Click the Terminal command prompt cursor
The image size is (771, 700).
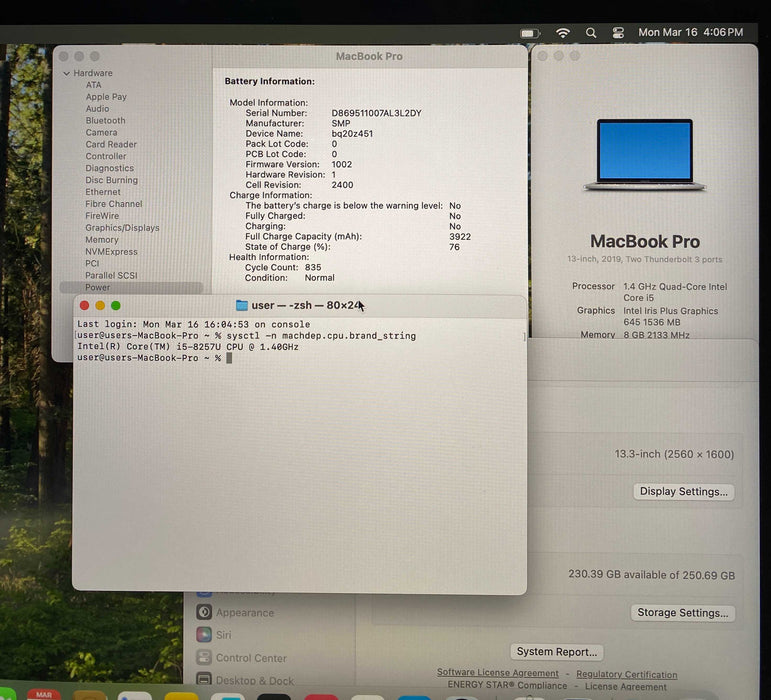(229, 358)
